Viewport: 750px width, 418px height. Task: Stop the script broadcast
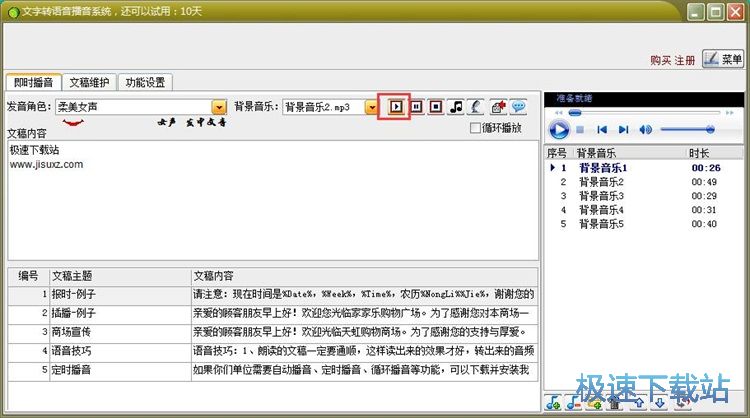pos(436,106)
